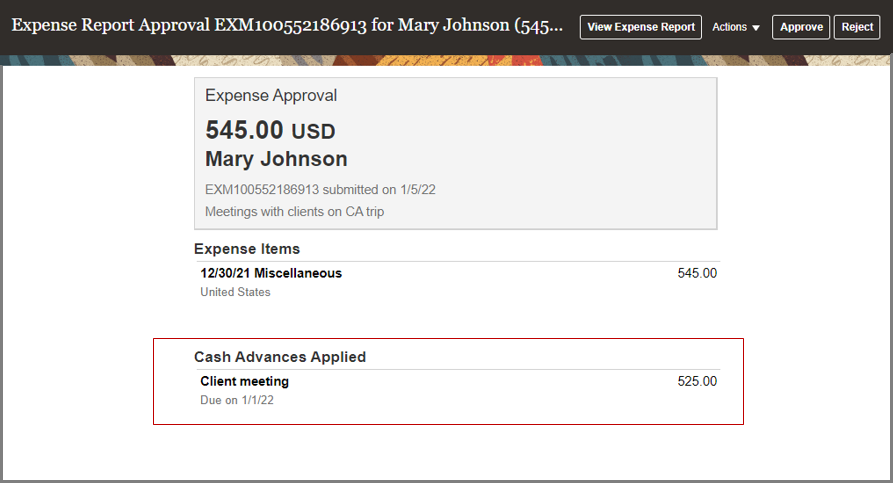Open the Client meeting cash advance
Image resolution: width=893 pixels, height=483 pixels.
(244, 381)
